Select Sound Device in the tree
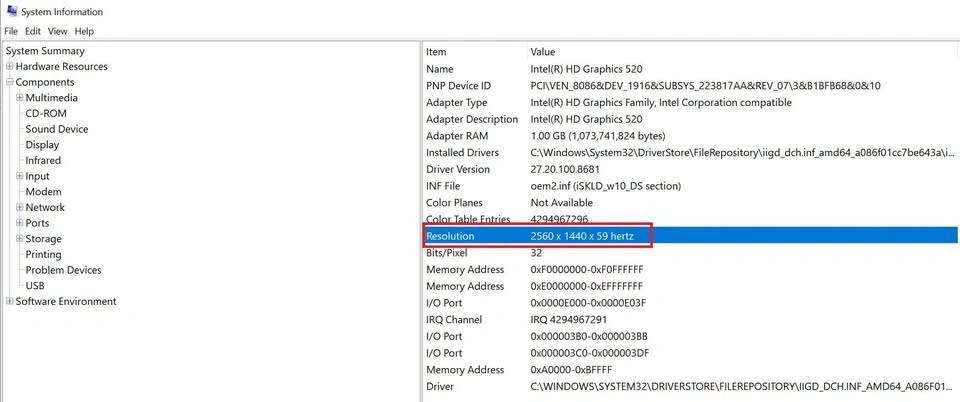This screenshot has height=402, width=960. point(56,129)
